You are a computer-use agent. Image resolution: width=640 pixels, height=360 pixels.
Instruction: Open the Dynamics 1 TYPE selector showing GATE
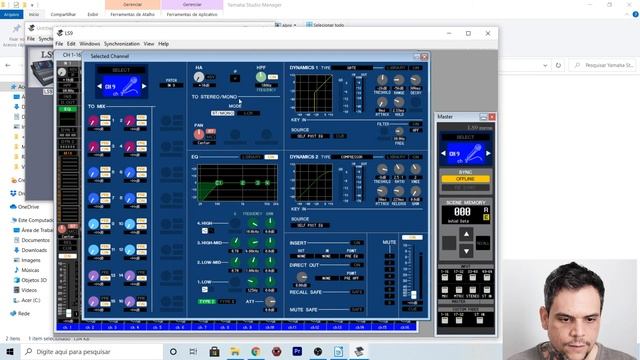(352, 68)
